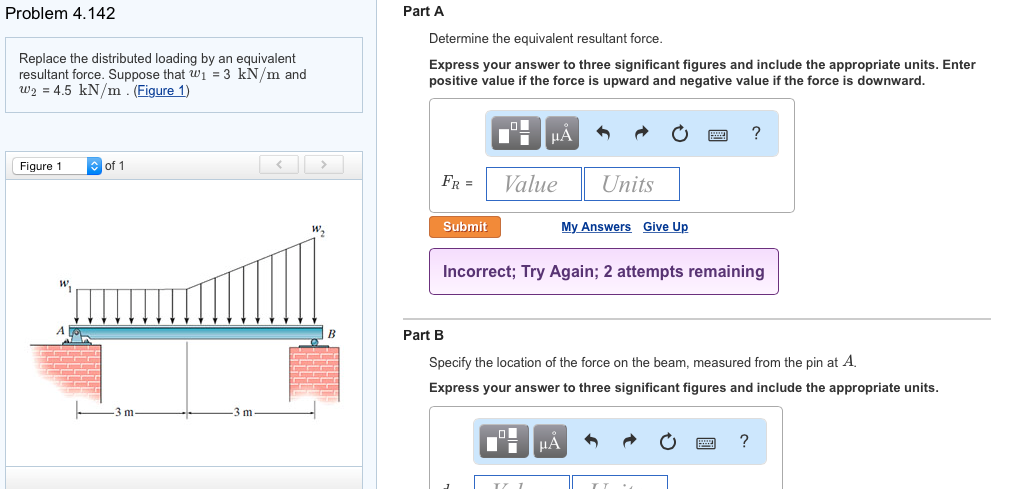This screenshot has height=489, width=1013.
Task: Open the help question mark in Part B
Action: [x=743, y=441]
